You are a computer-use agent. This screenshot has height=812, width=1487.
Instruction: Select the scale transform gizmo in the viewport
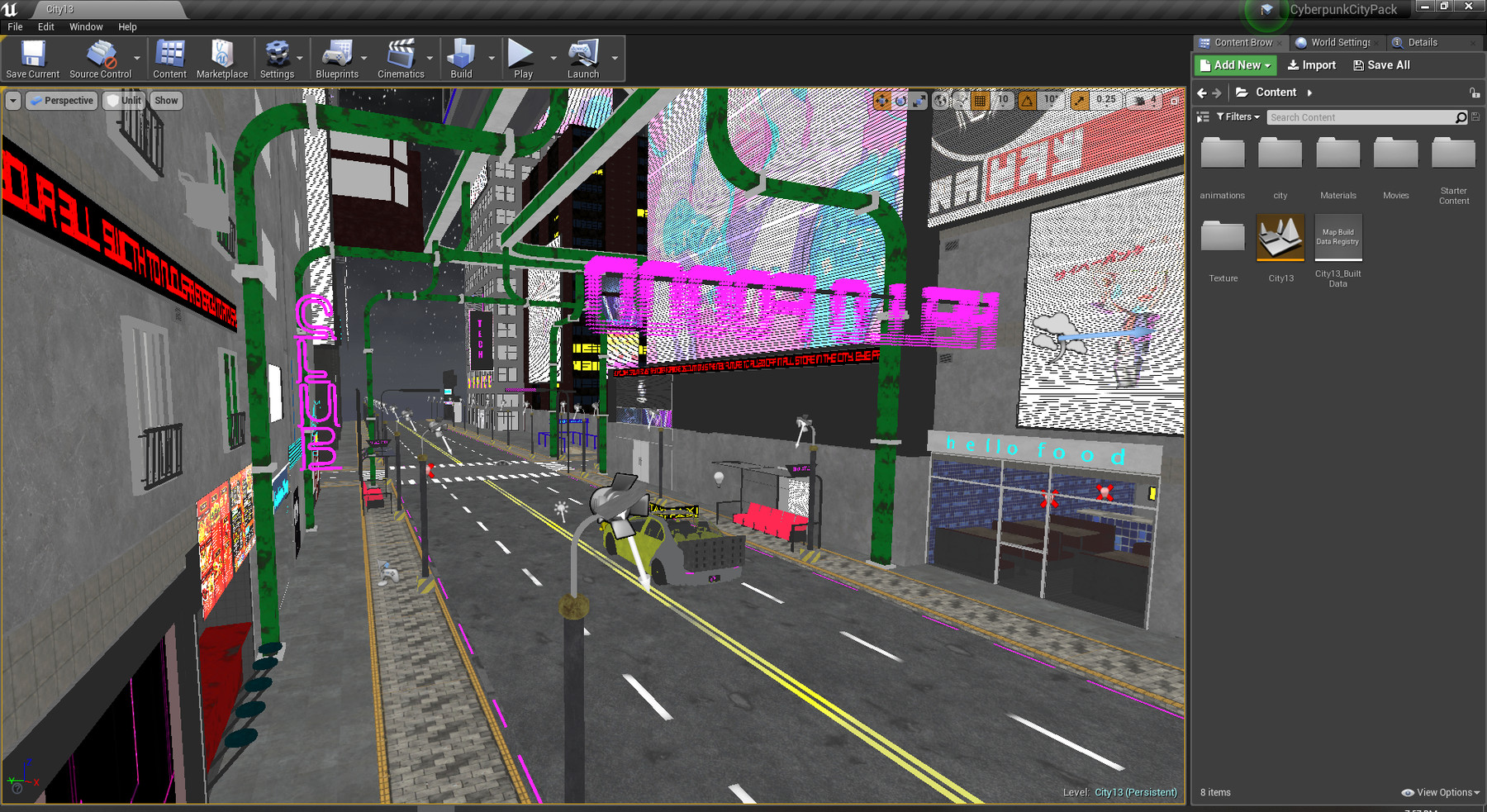tap(919, 101)
